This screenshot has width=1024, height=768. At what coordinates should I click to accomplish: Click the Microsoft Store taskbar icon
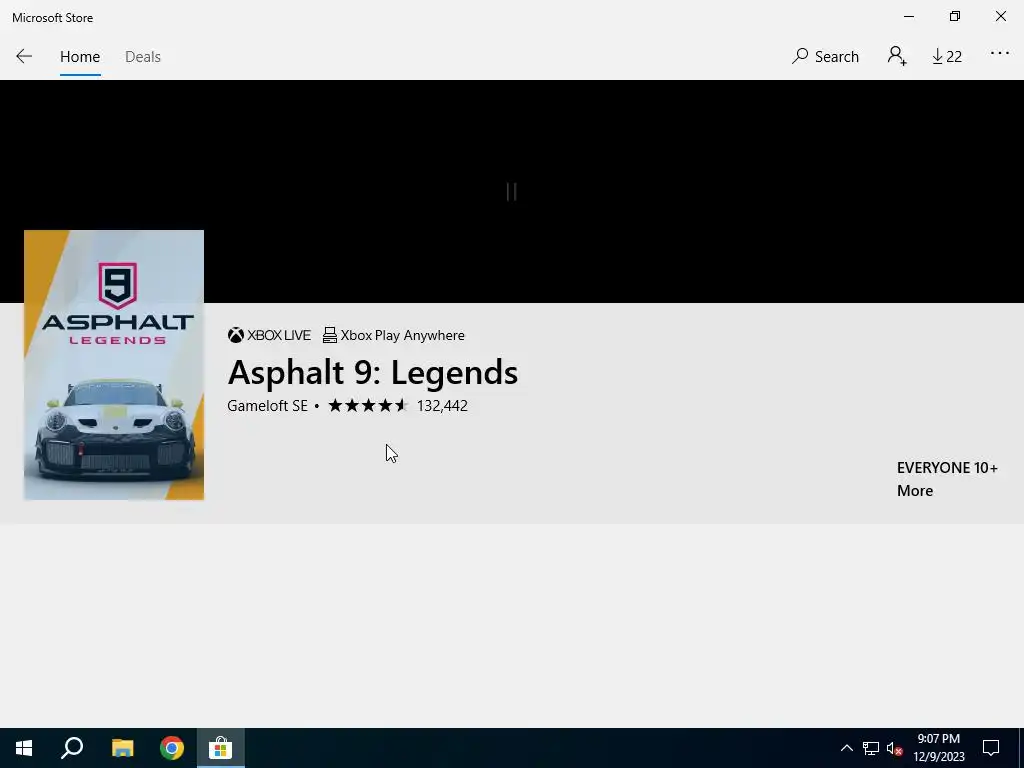(221, 748)
